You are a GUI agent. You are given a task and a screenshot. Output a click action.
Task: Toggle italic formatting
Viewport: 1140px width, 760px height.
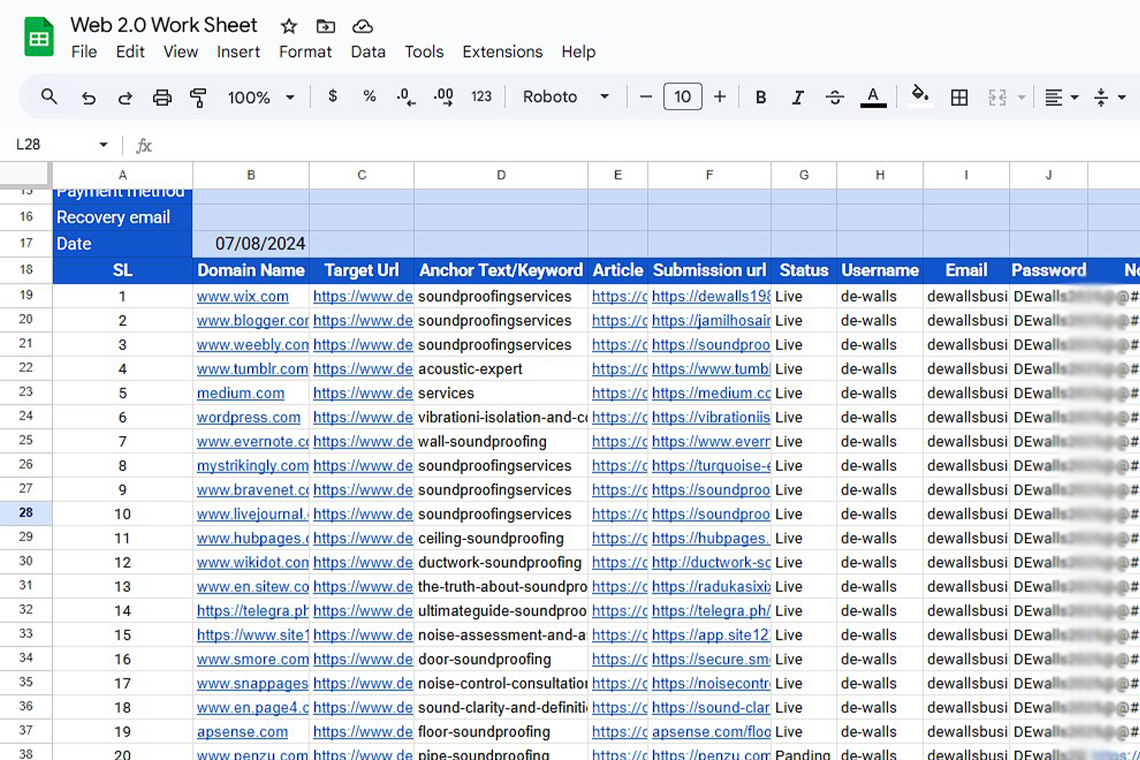[x=797, y=97]
